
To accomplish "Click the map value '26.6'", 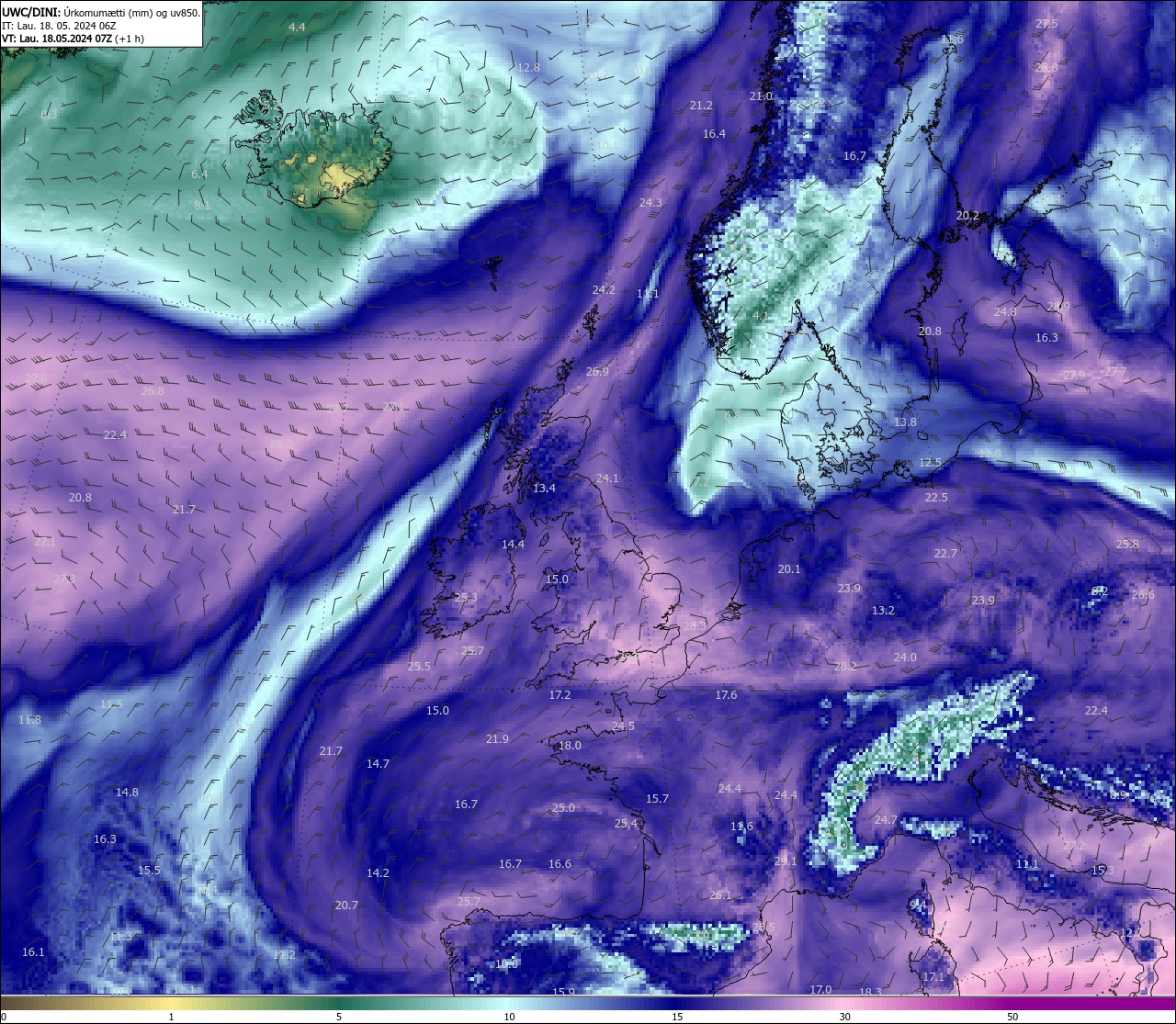I will click(1143, 595).
